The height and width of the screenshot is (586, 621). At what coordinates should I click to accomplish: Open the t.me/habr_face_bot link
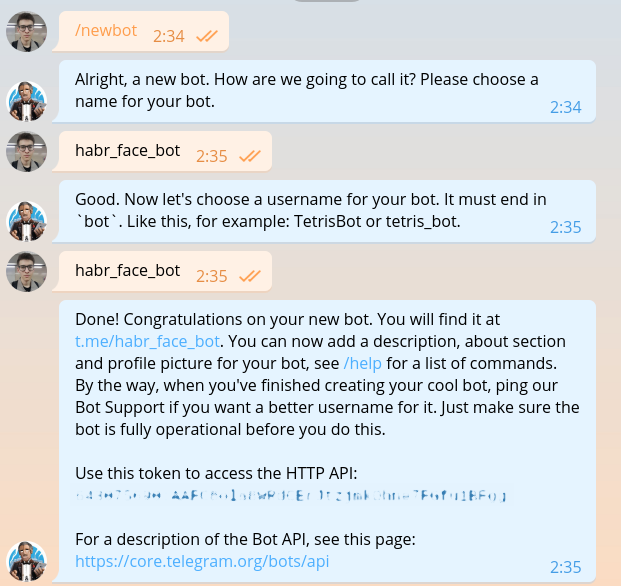147,341
